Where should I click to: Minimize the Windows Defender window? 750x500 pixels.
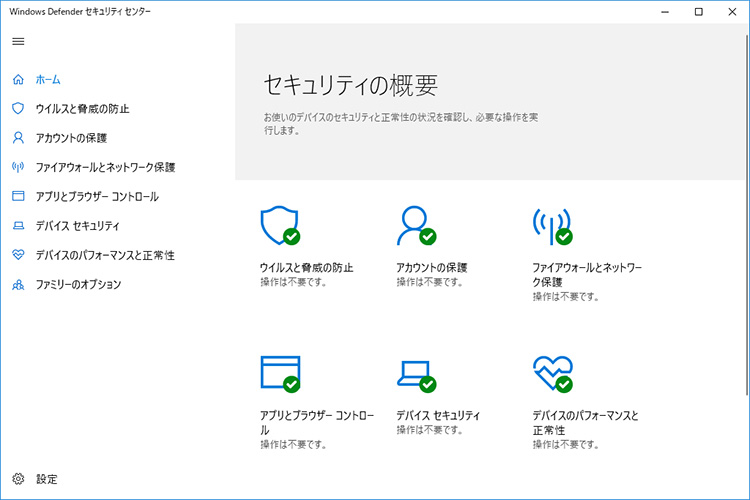[665, 12]
